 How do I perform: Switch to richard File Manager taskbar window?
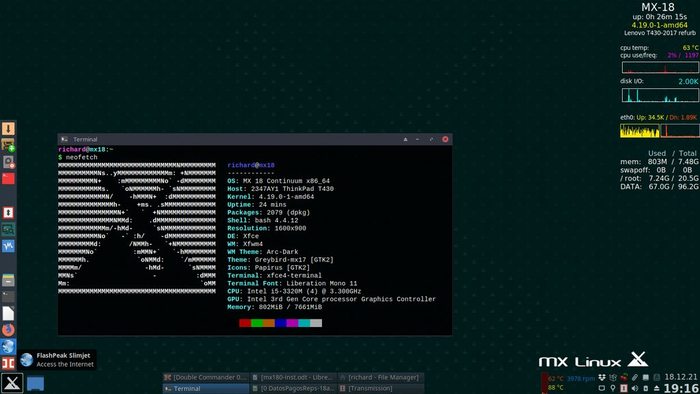click(x=380, y=377)
